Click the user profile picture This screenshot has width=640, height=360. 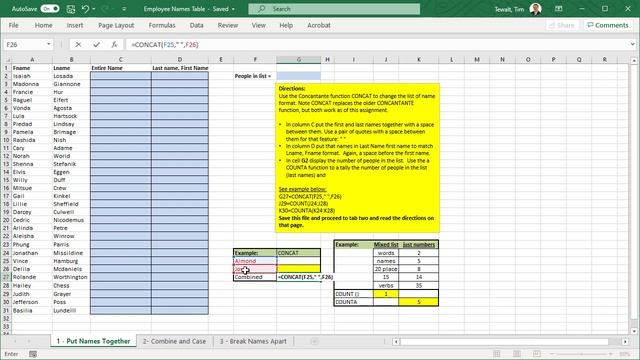pyautogui.click(x=536, y=9)
